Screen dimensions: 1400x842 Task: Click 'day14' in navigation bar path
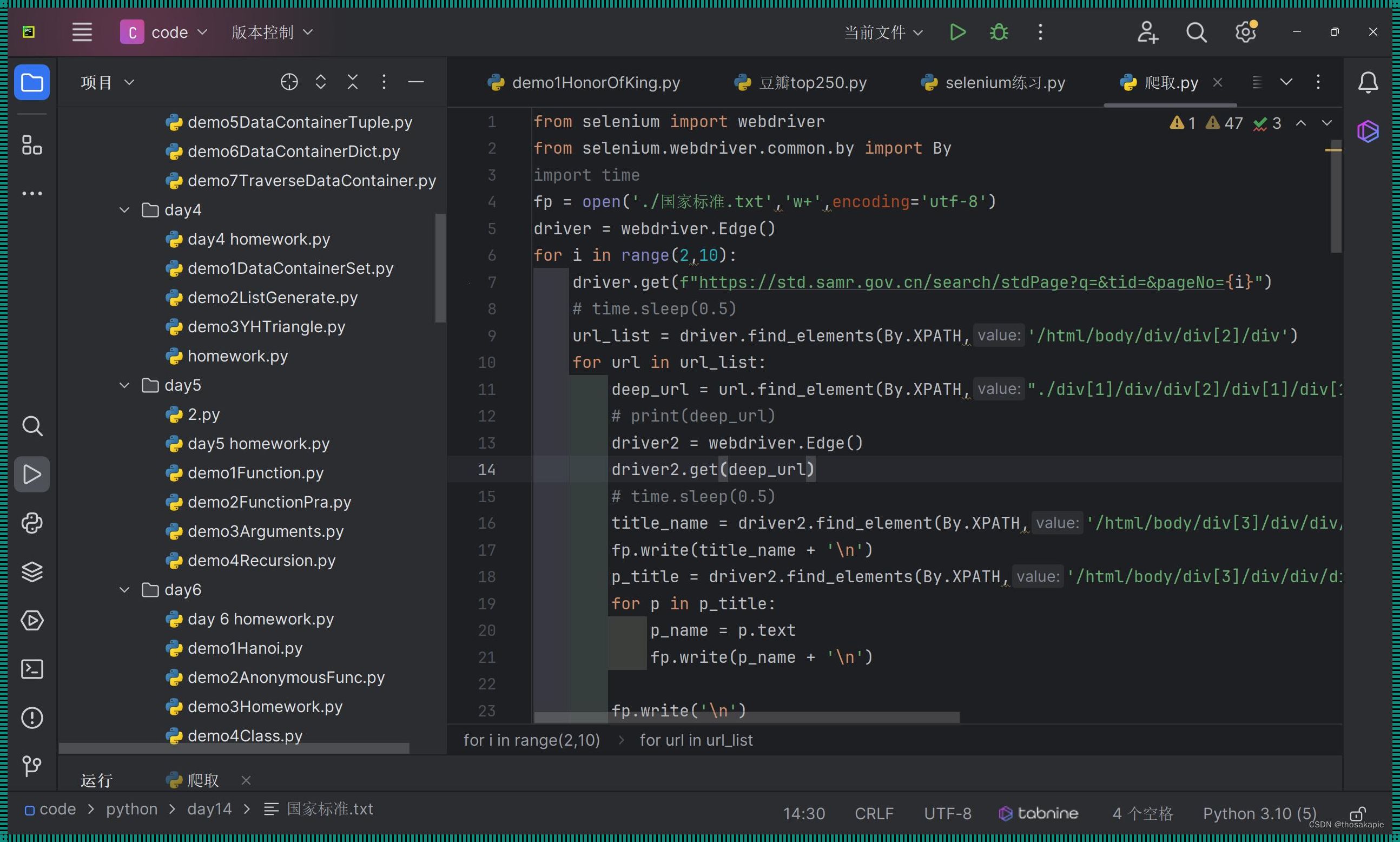pyautogui.click(x=209, y=809)
